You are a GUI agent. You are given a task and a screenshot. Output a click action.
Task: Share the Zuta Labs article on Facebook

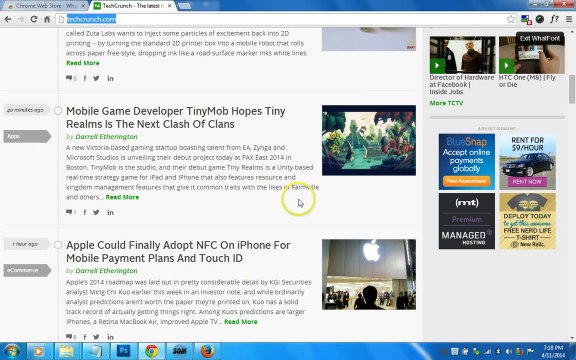(85, 78)
